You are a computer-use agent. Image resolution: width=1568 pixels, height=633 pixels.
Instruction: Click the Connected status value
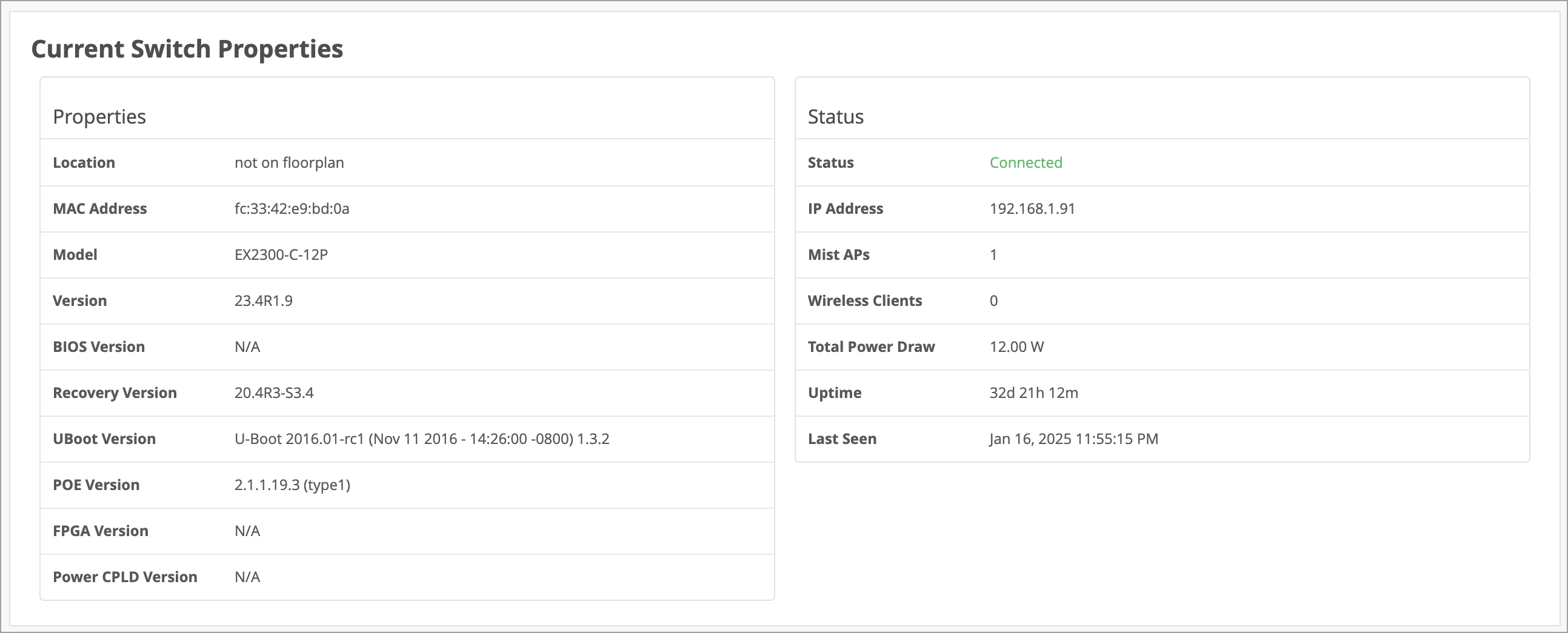(1026, 162)
